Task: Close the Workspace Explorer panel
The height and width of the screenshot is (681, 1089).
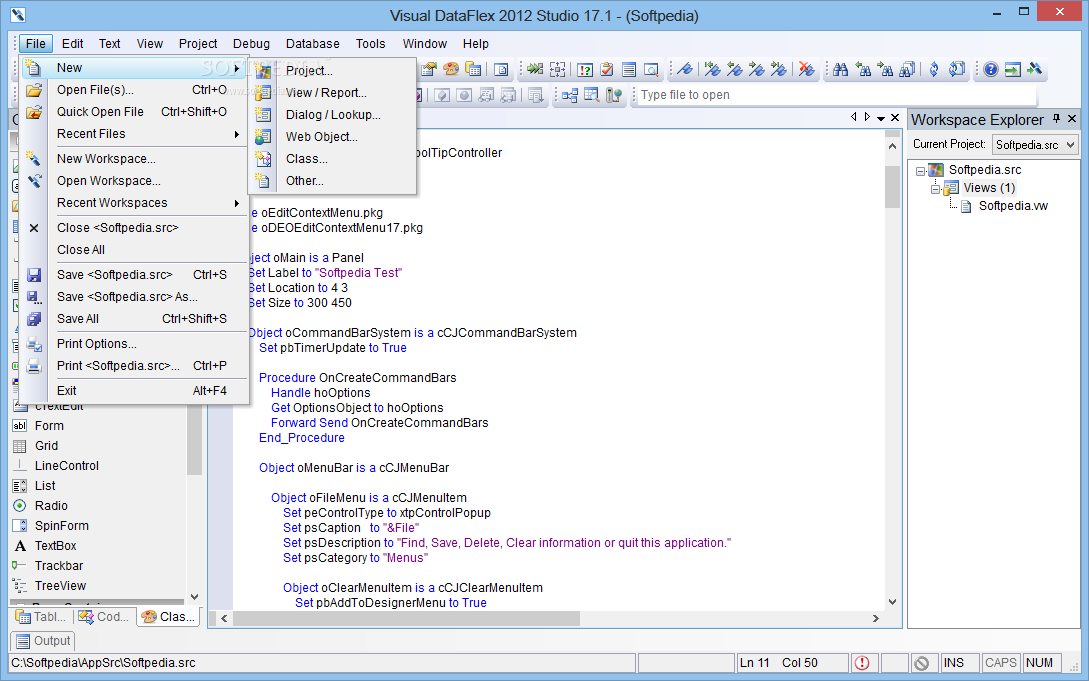Action: coord(1072,119)
